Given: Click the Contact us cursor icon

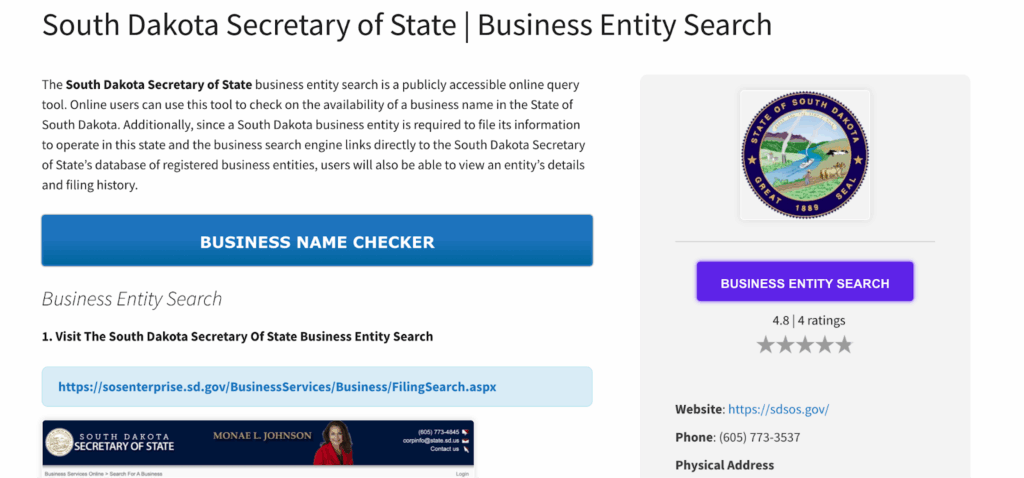Looking at the screenshot, I should (x=466, y=449).
